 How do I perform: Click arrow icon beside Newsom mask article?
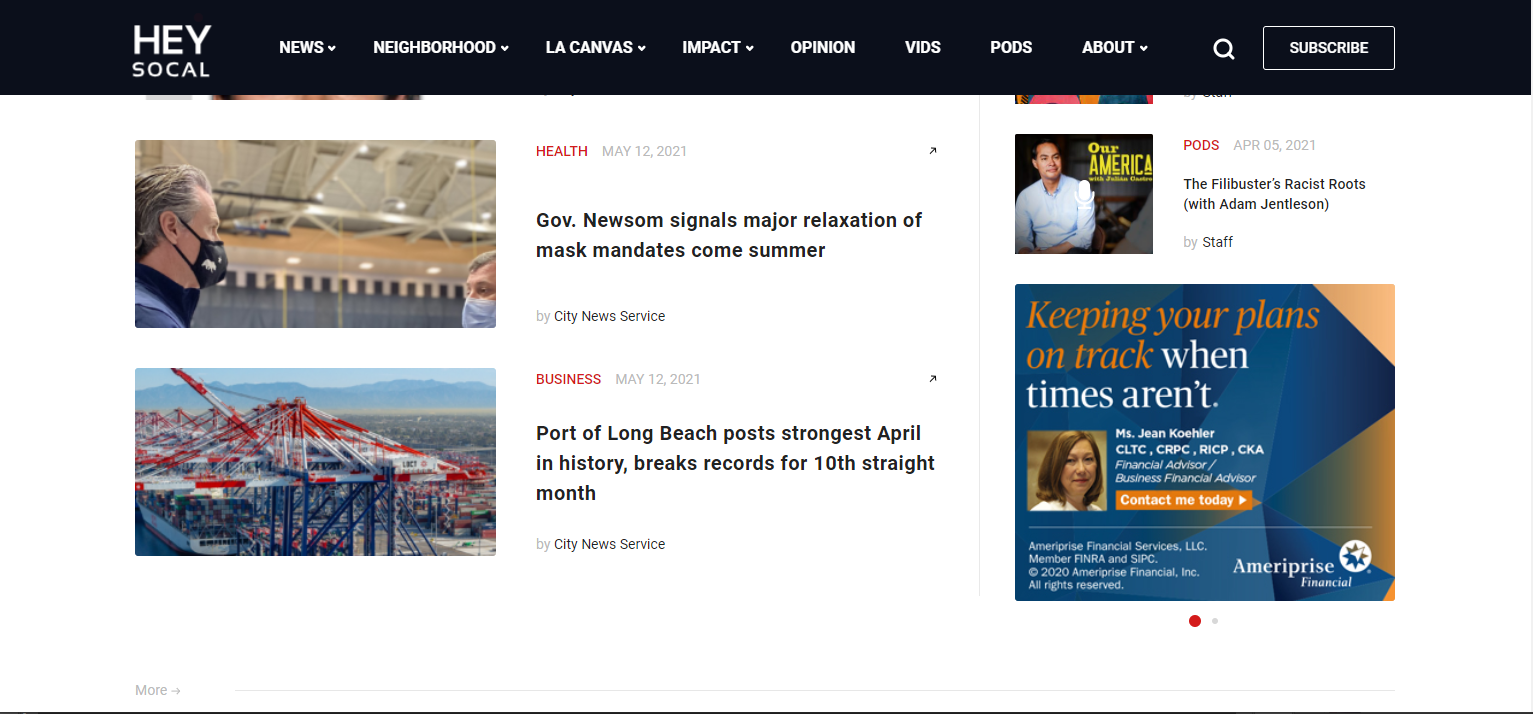point(933,151)
